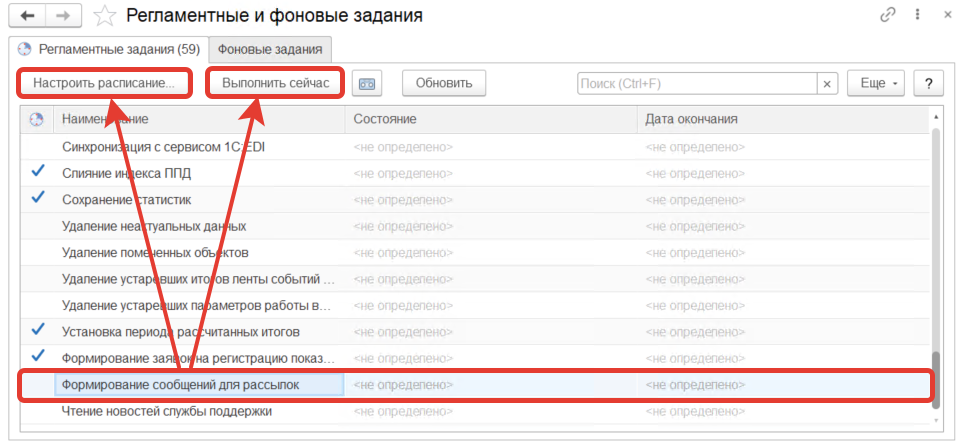Click the back navigation arrow
965x445 pixels.
28,16
